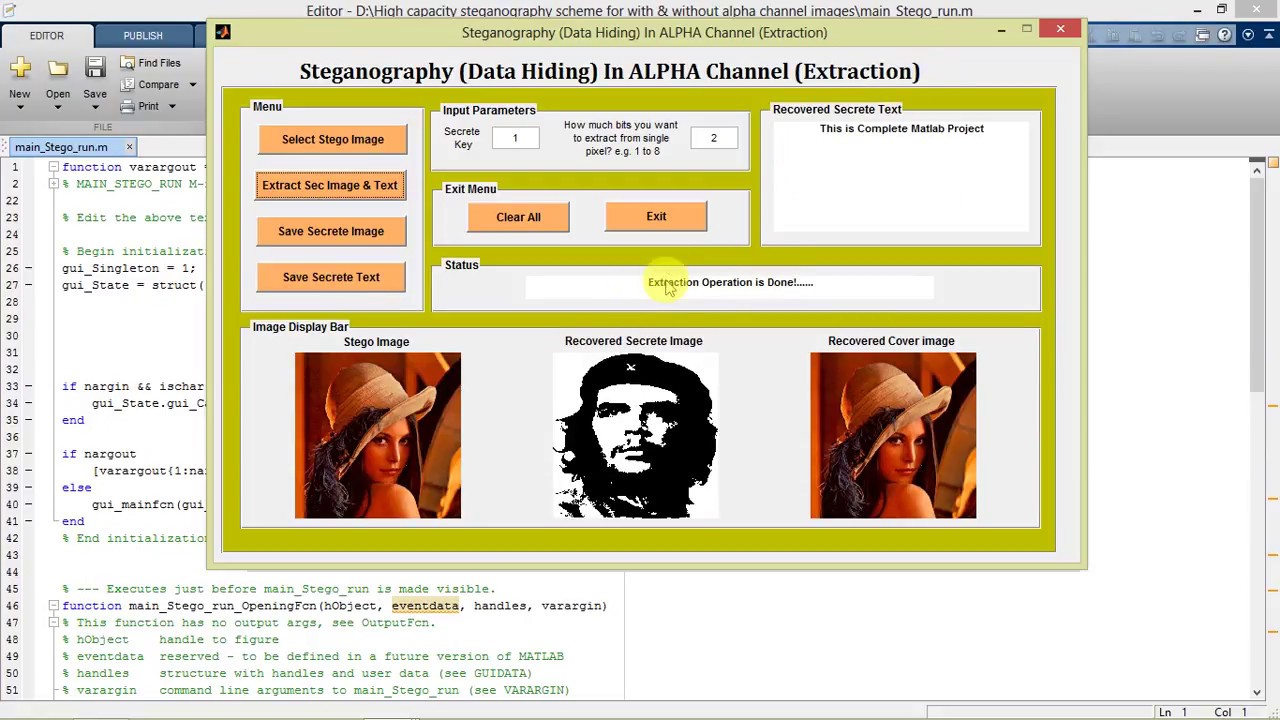Close the main_Stego_run.m editor tab

129,147
